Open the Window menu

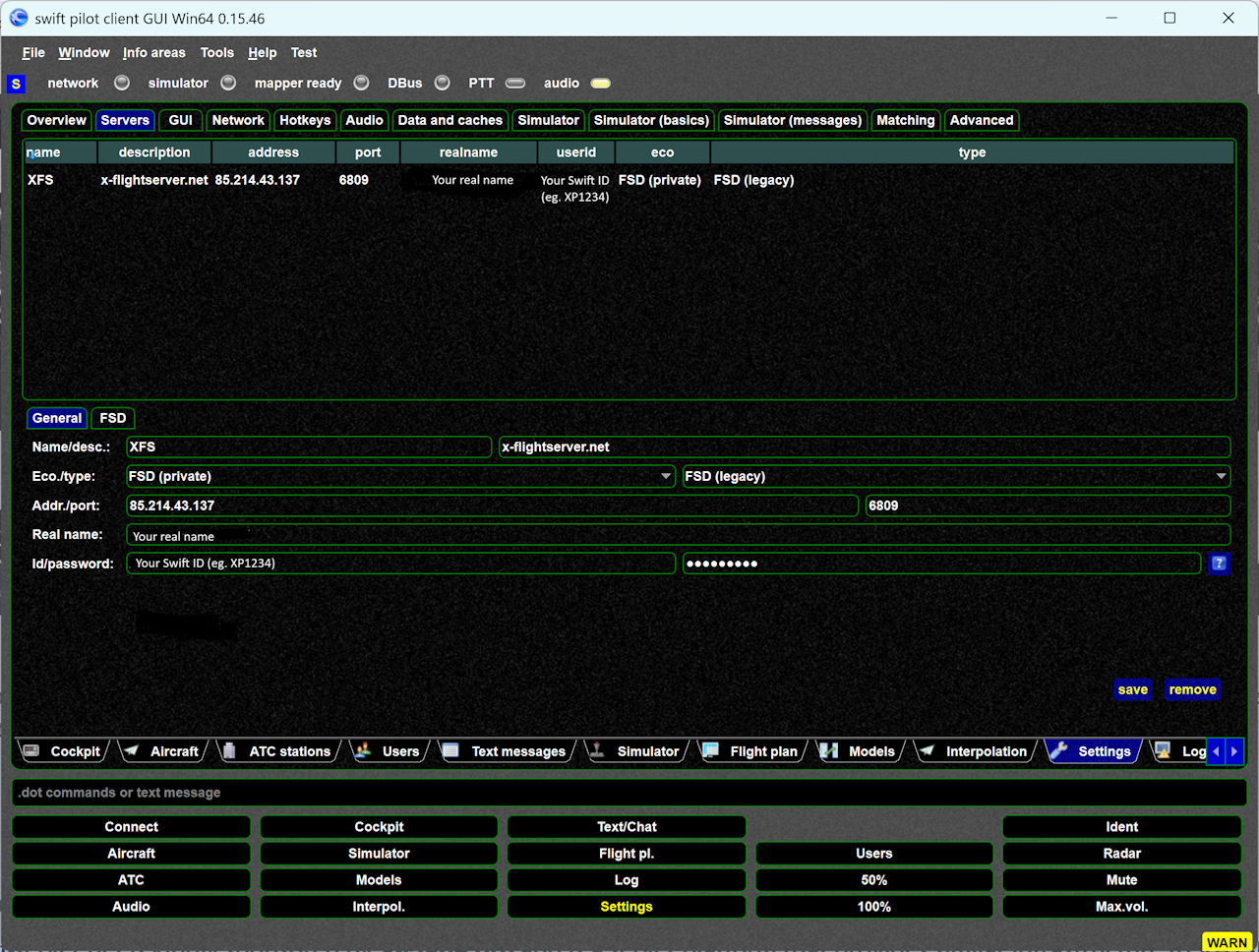(x=84, y=53)
